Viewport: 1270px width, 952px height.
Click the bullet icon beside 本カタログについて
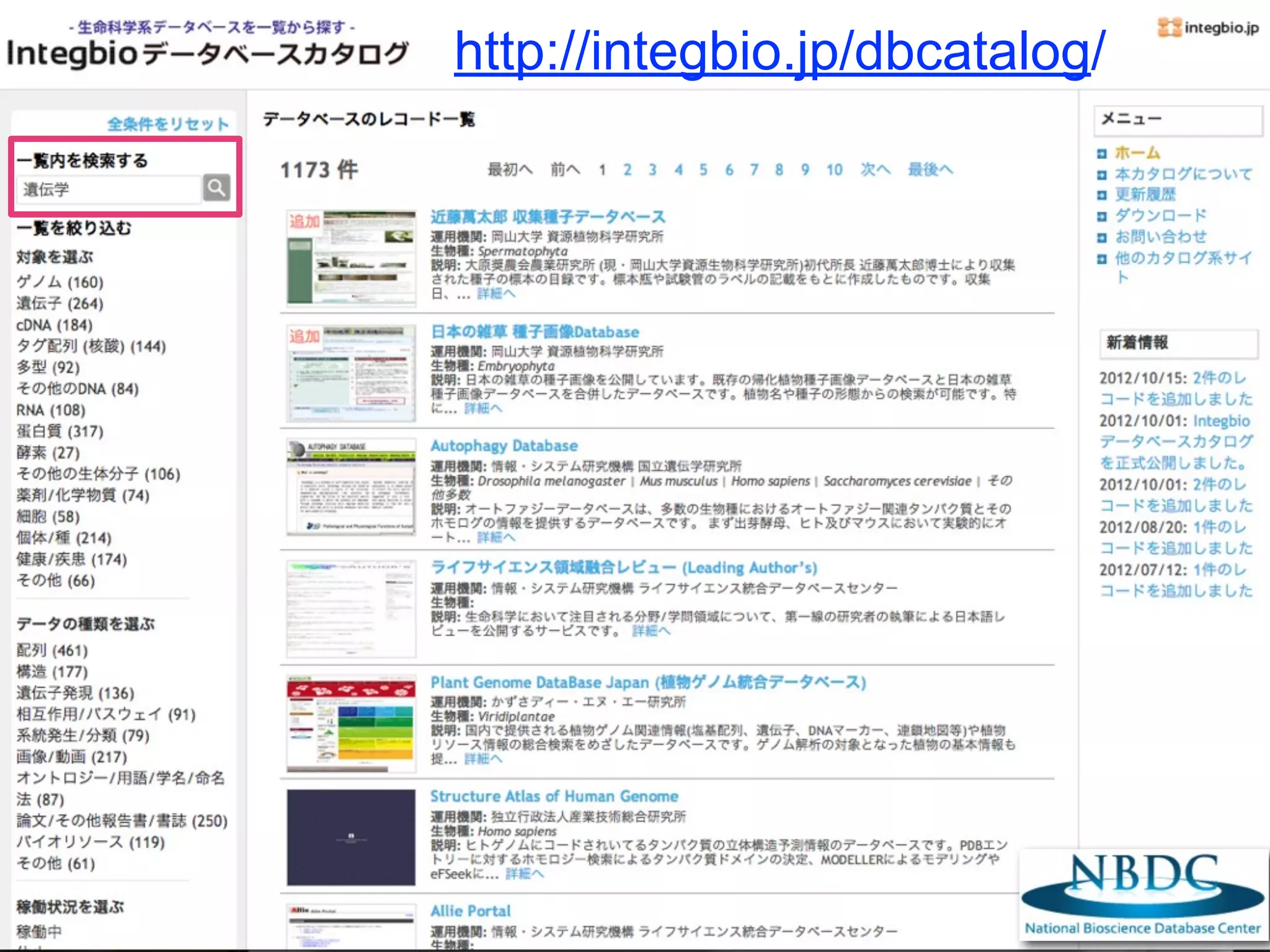click(x=1101, y=175)
